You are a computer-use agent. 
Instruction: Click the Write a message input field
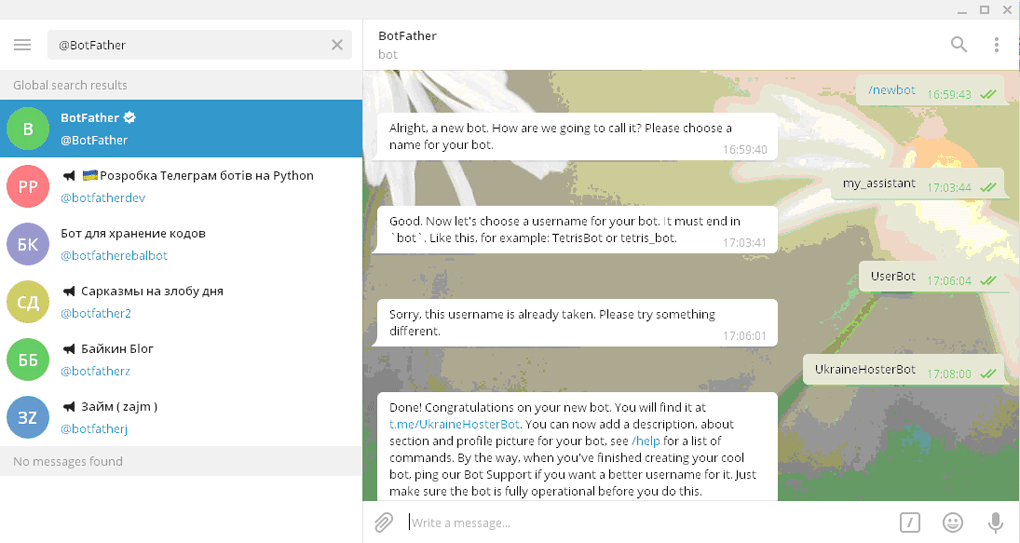click(x=640, y=522)
